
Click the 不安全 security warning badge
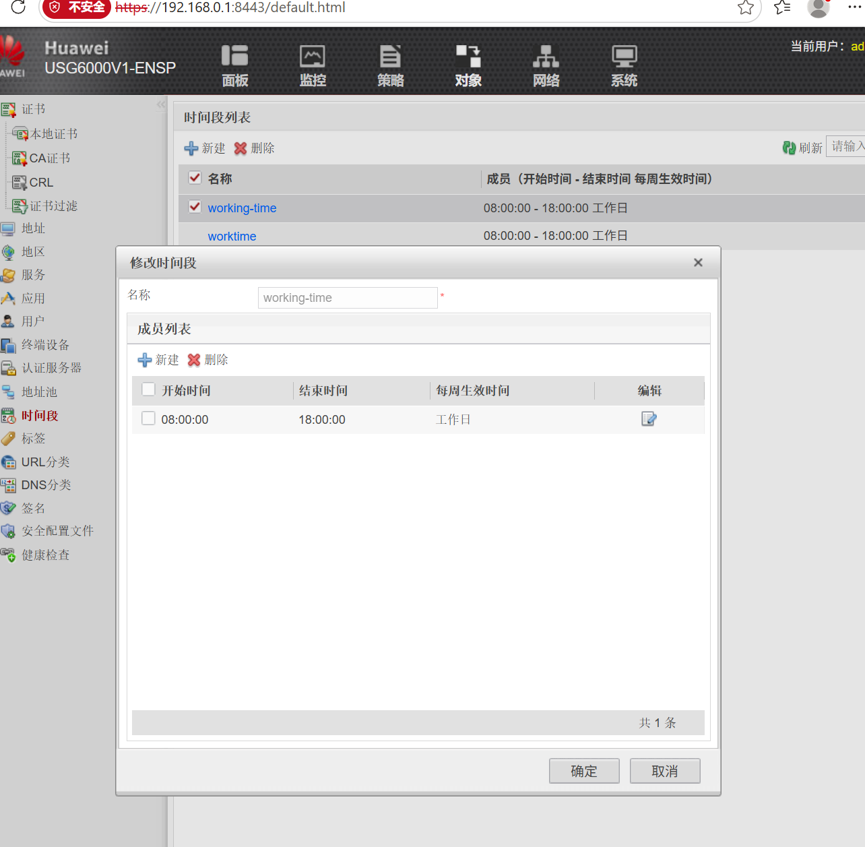tap(77, 8)
